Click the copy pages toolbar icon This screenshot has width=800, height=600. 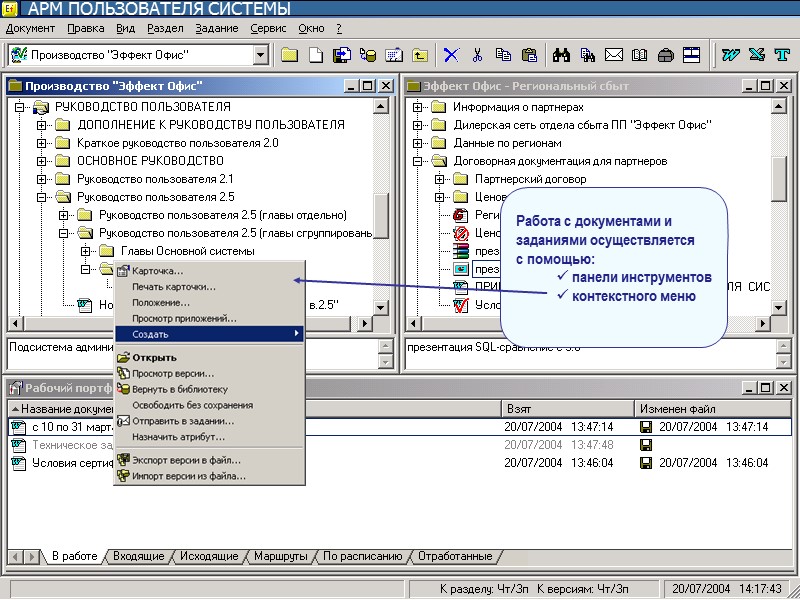tap(503, 55)
